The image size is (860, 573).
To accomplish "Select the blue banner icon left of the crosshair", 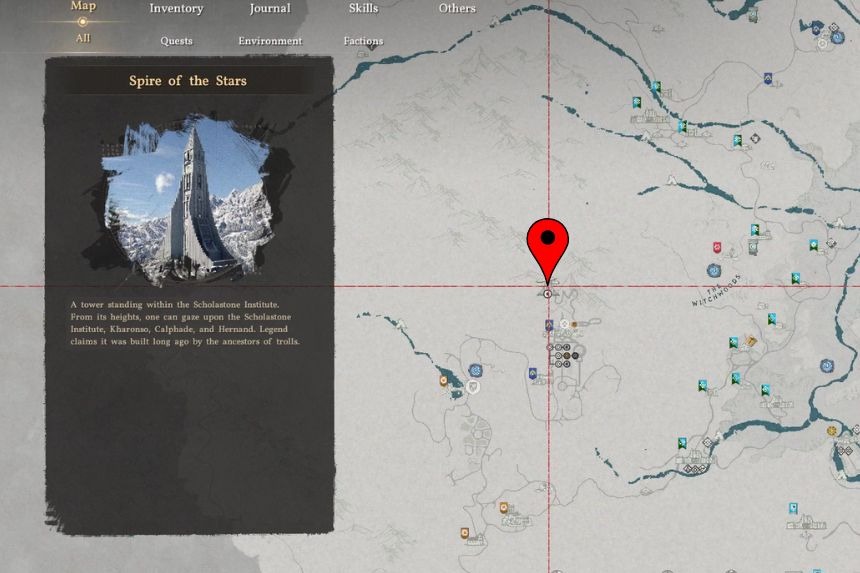I will tap(532, 374).
